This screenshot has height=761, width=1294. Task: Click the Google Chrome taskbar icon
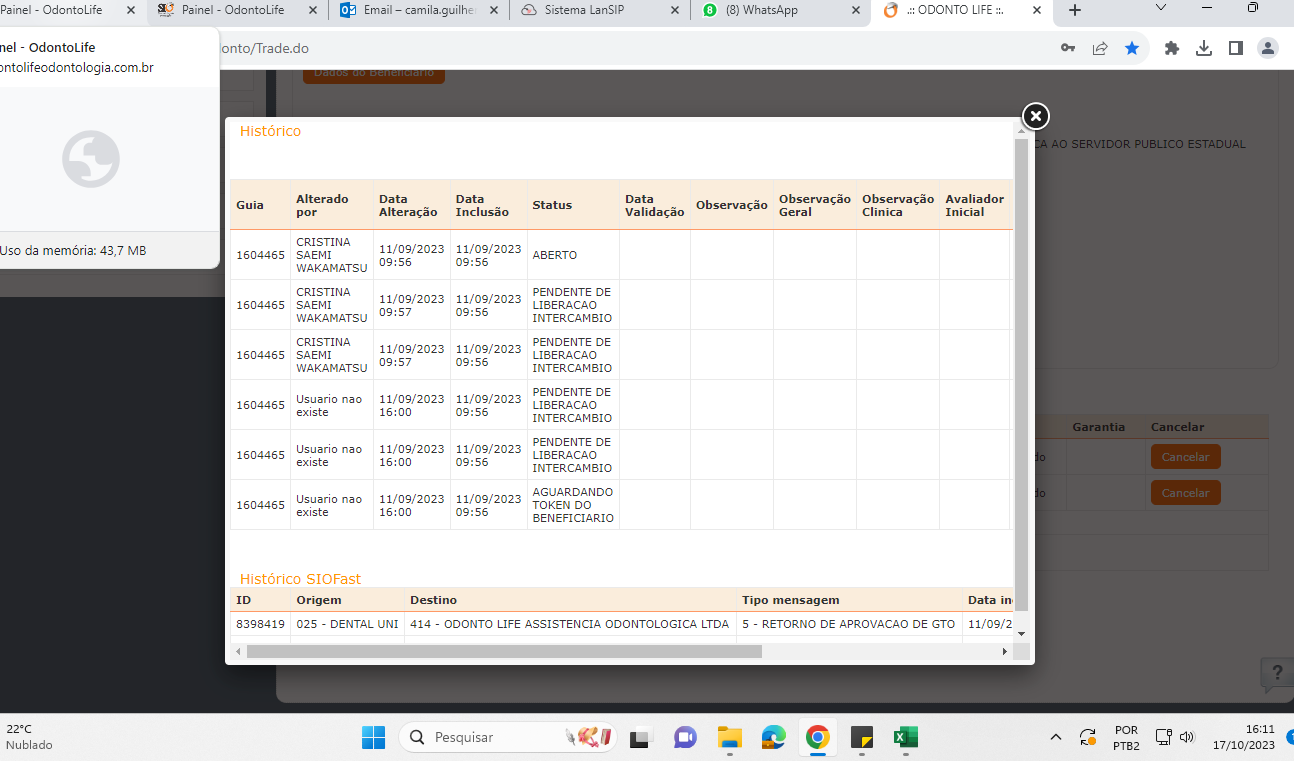[818, 738]
